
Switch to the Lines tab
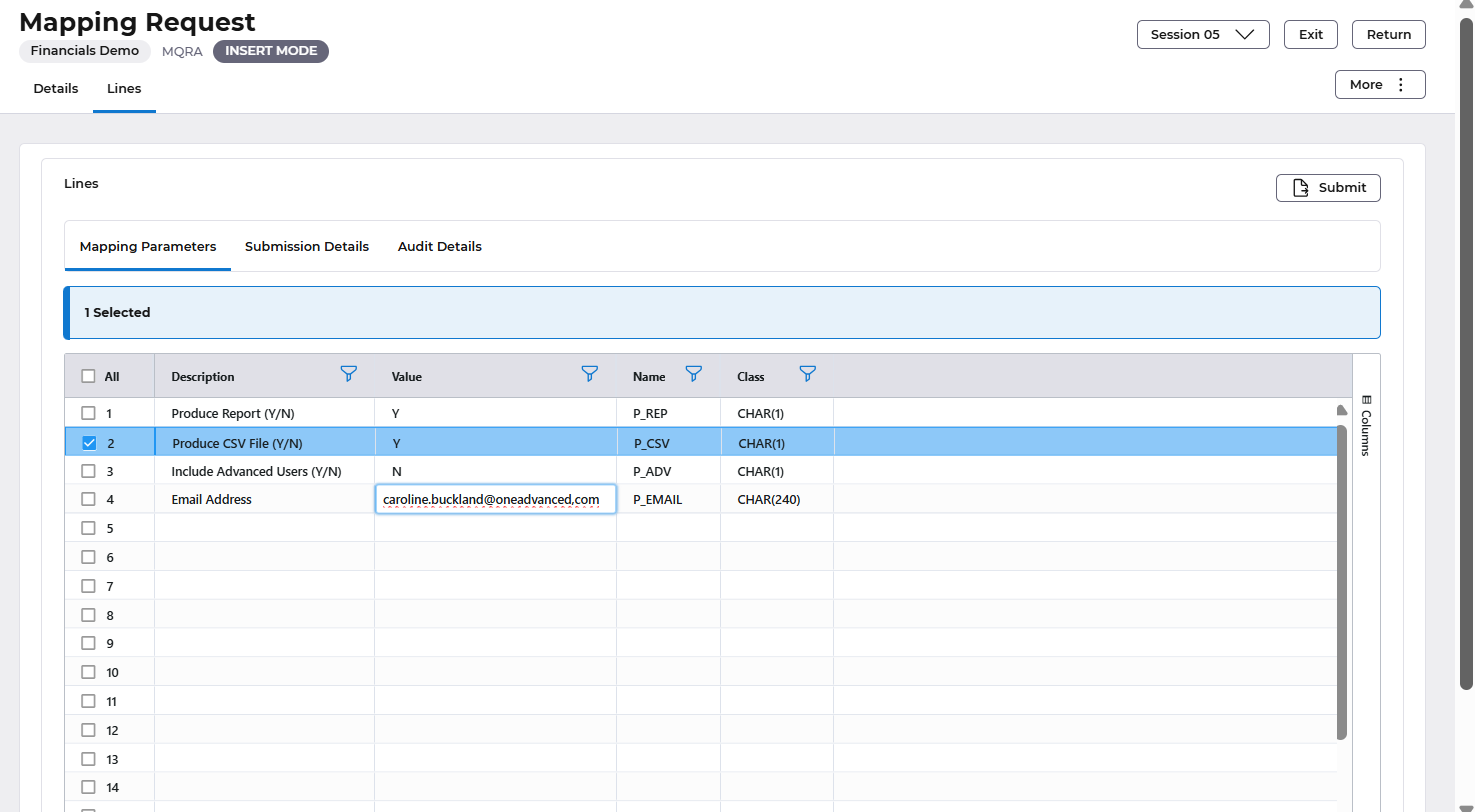[x=124, y=89]
